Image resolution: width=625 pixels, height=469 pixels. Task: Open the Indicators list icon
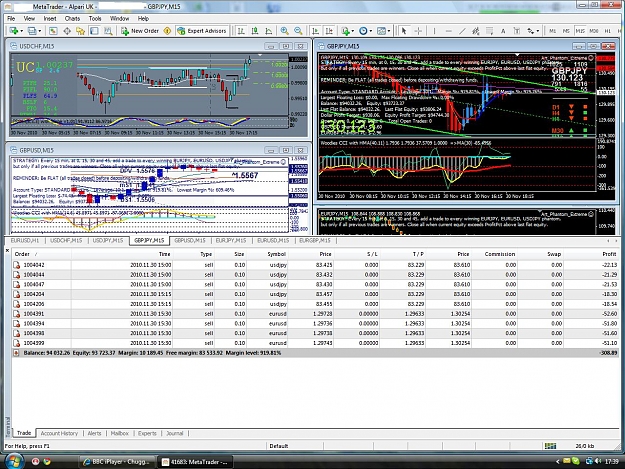pyautogui.click(x=345, y=31)
